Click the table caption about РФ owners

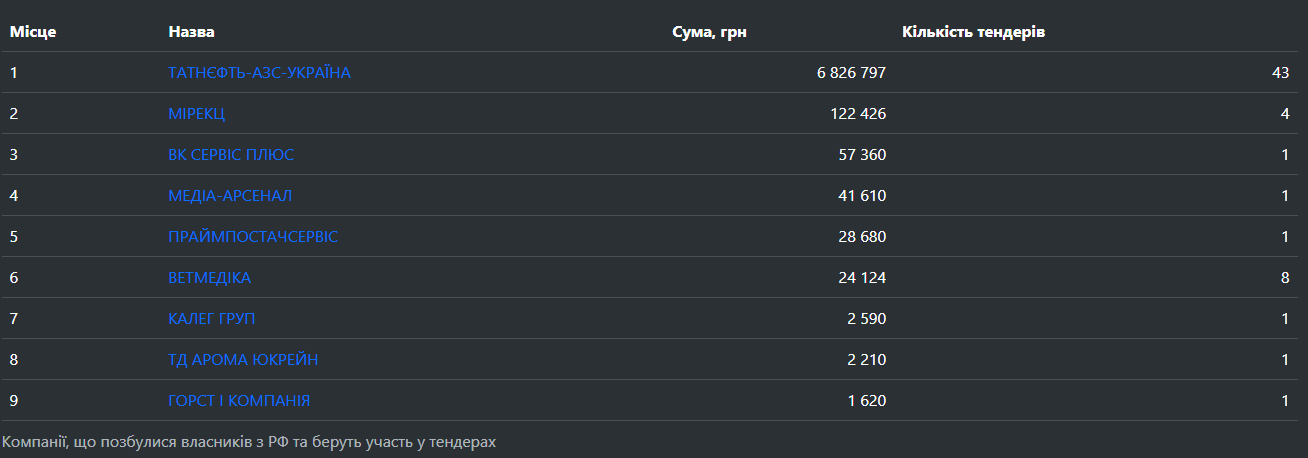click(249, 441)
